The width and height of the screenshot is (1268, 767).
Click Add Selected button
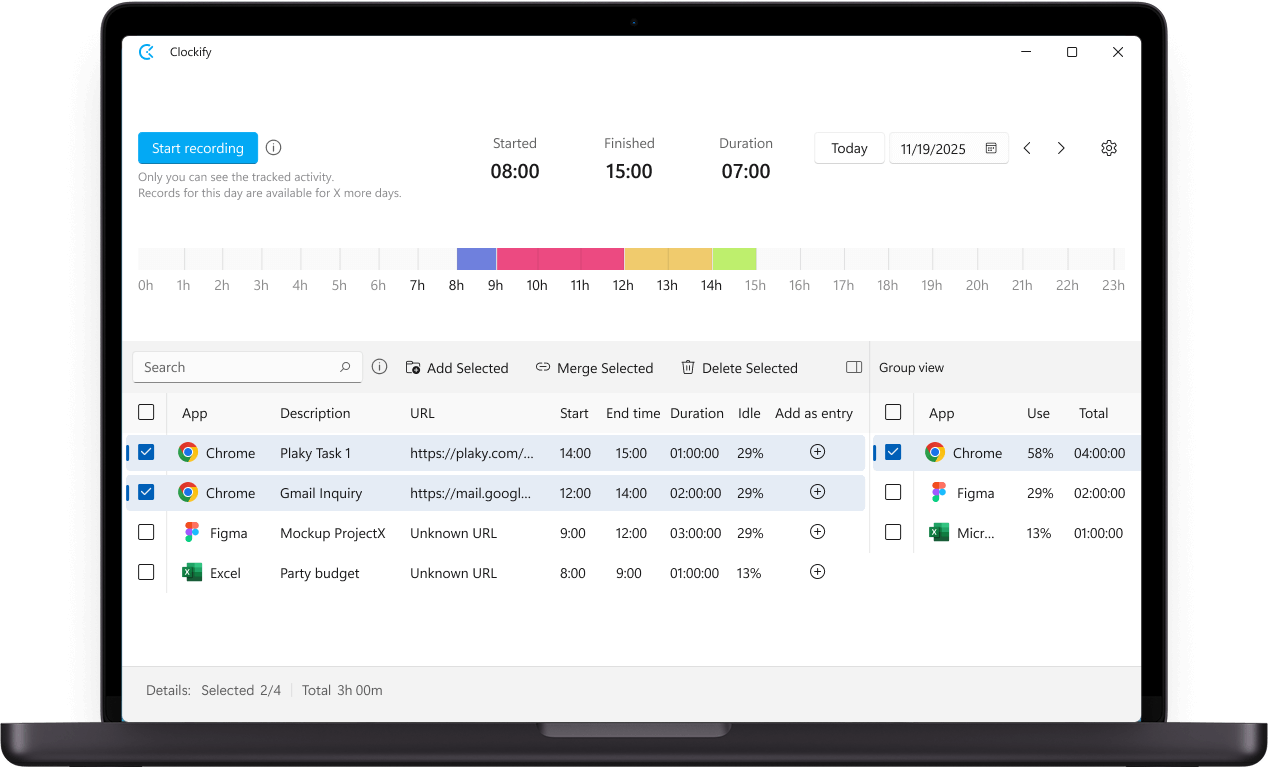[x=457, y=368]
